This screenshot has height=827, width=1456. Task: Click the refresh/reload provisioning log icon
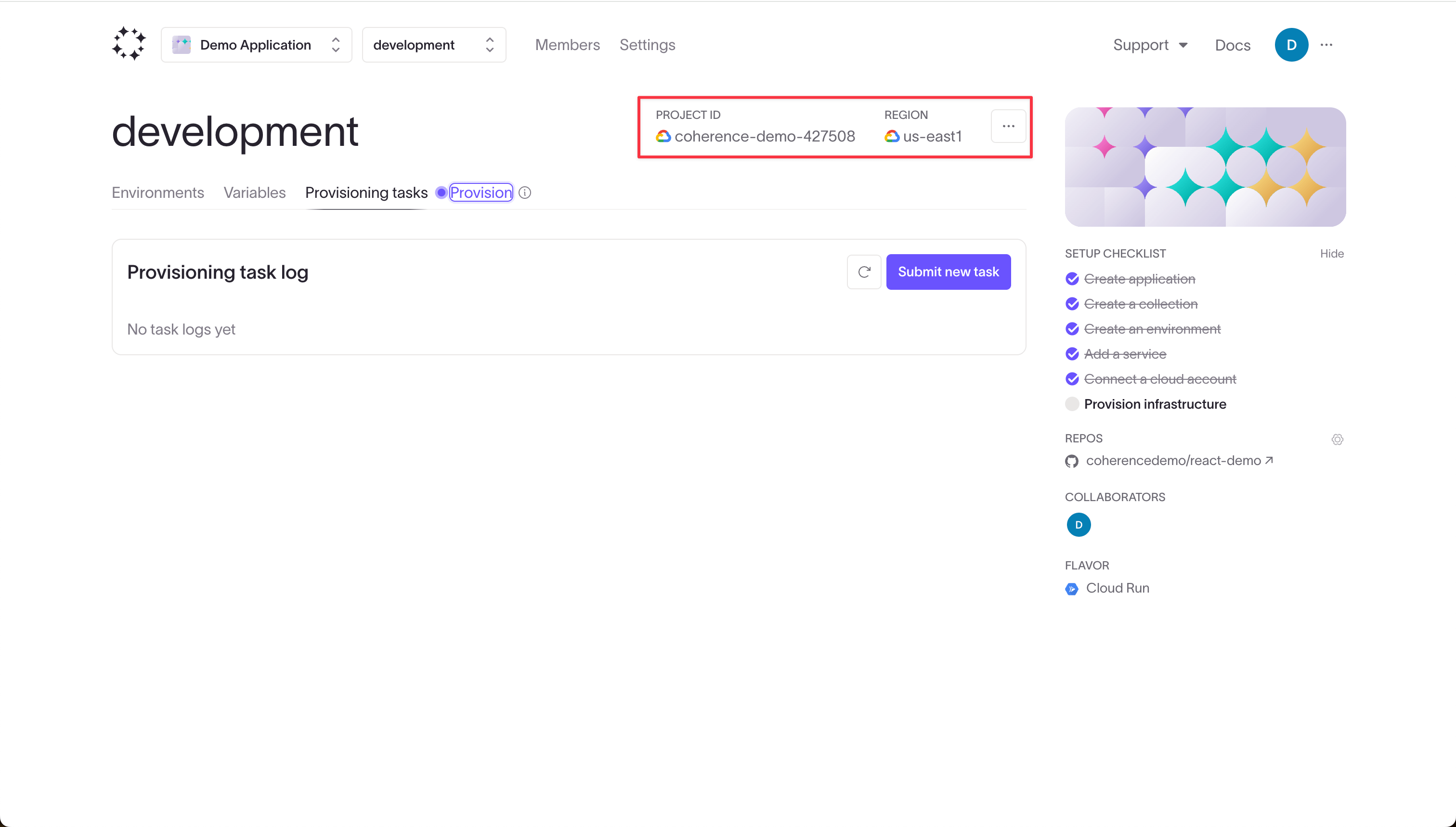pos(863,271)
